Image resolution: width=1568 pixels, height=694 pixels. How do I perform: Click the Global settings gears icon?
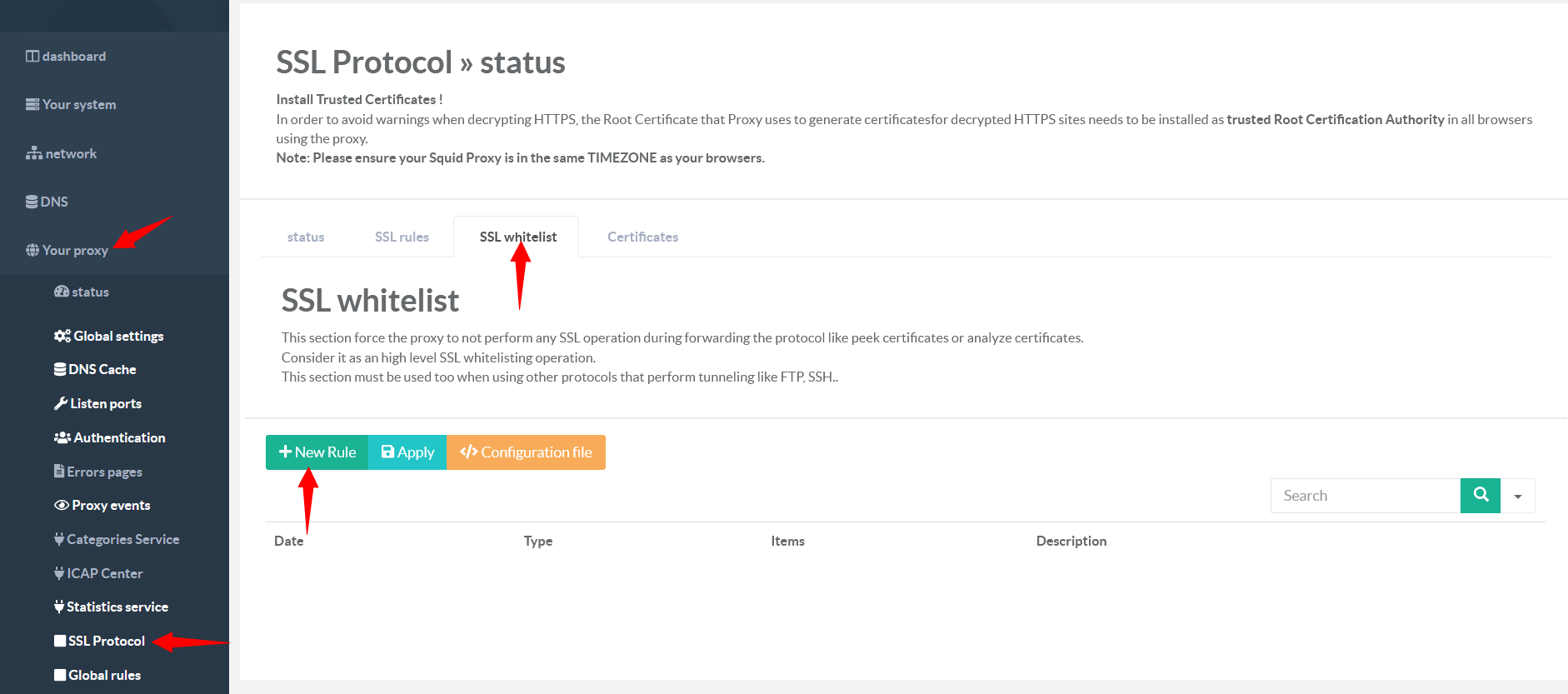click(x=62, y=336)
